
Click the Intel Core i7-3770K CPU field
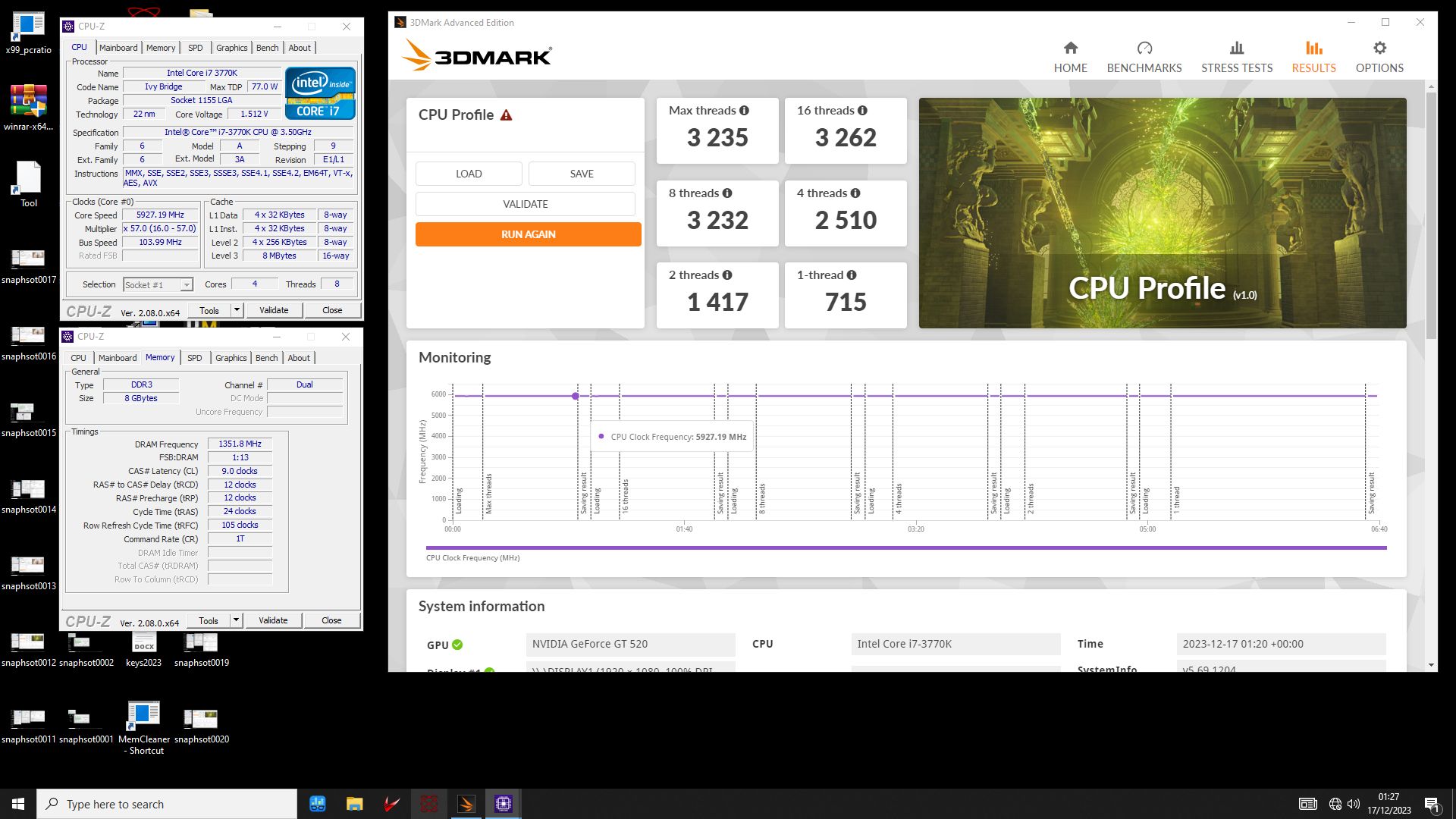[x=955, y=645]
